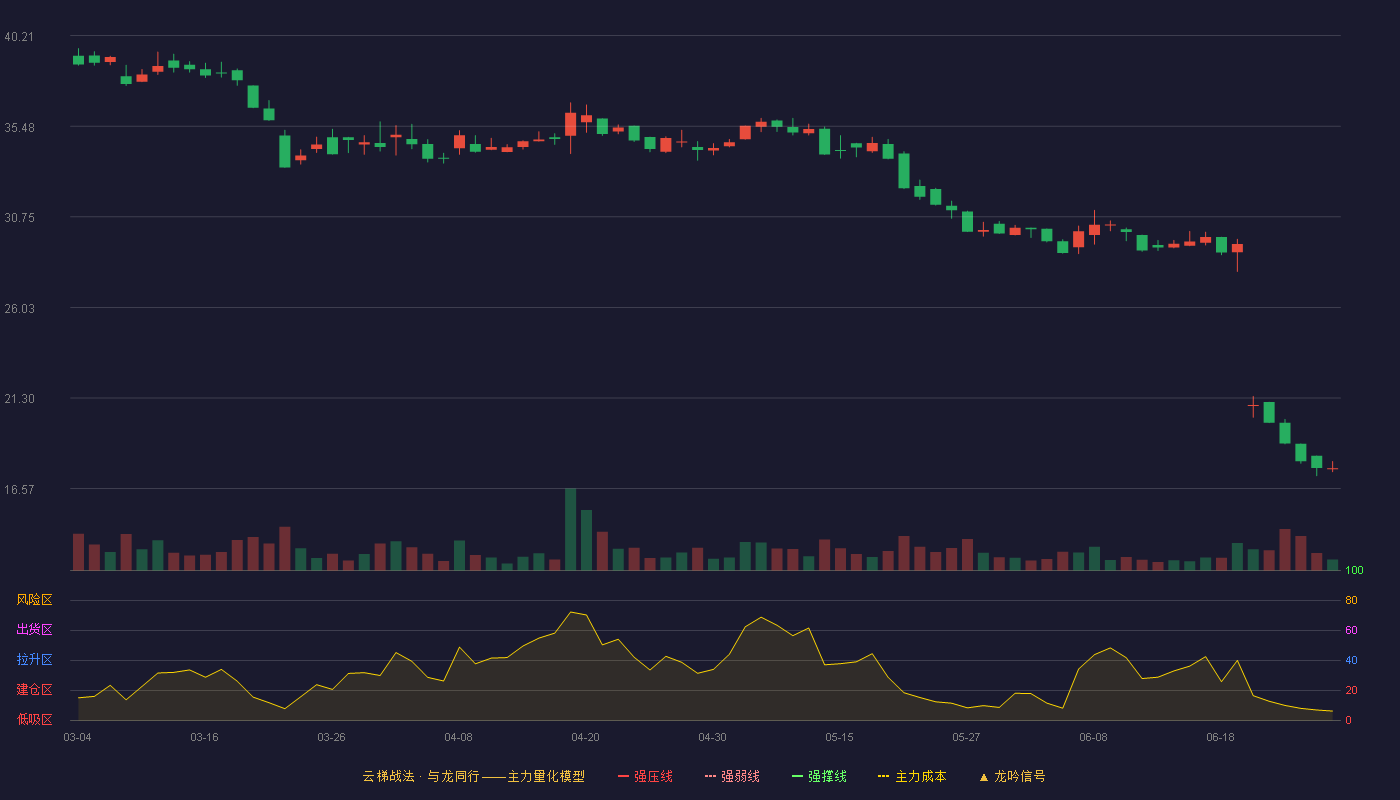Select the 拉升区 zone label
The width and height of the screenshot is (1400, 800).
[34, 660]
